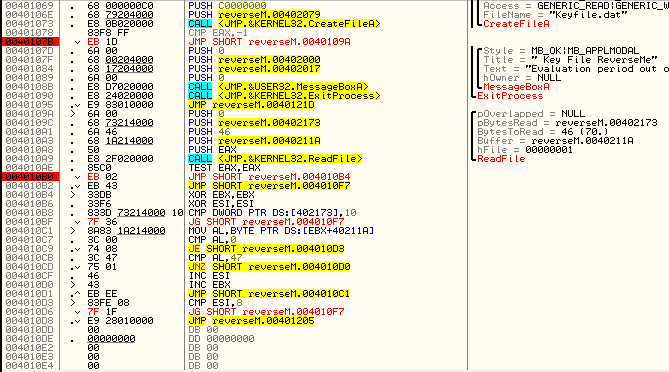Select the CALL to KERNEL32.ExitProcess instruction
This screenshot has width=669, height=372.
click(x=284, y=96)
